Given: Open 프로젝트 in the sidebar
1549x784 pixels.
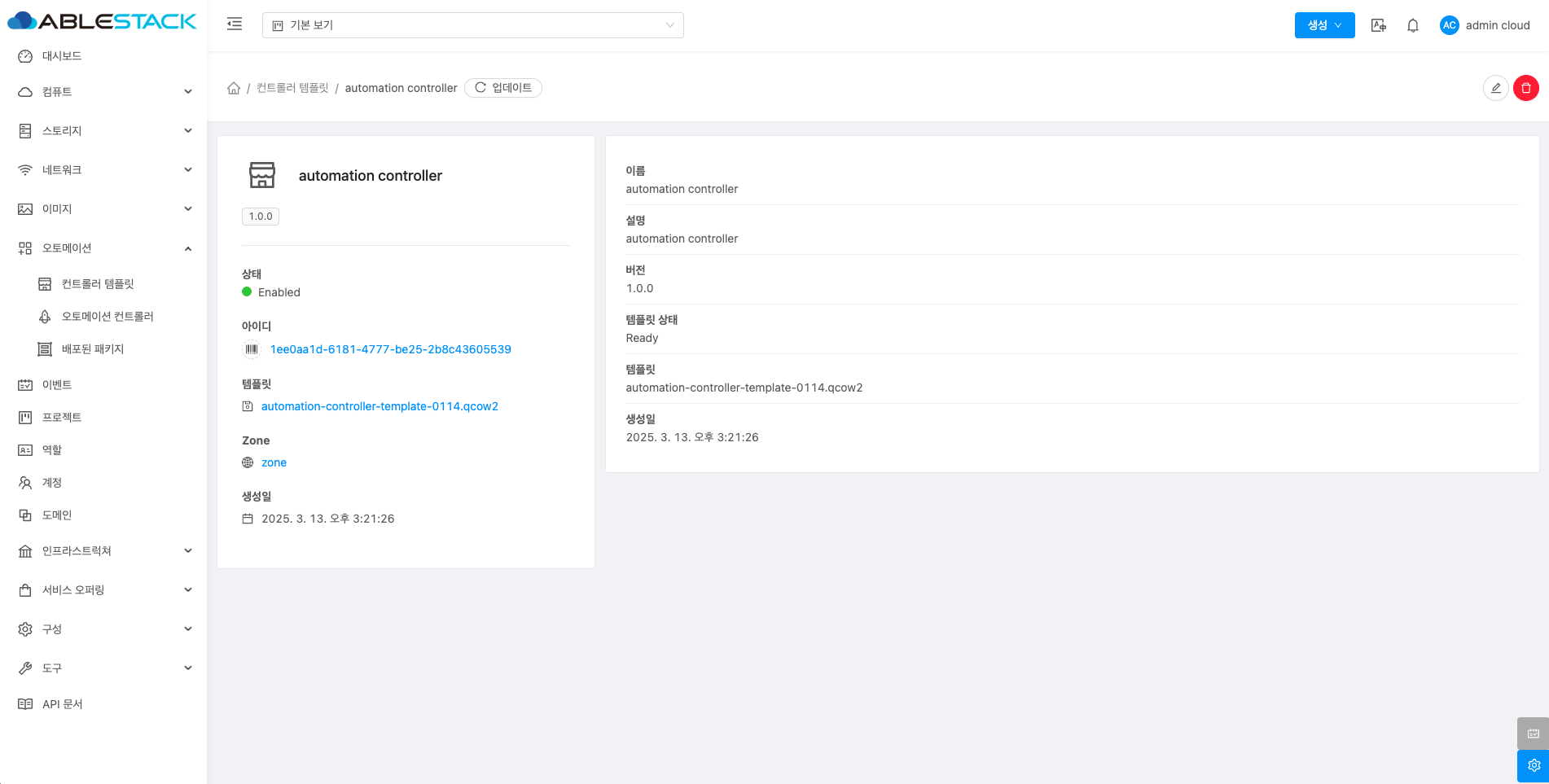Looking at the screenshot, I should point(103,418).
